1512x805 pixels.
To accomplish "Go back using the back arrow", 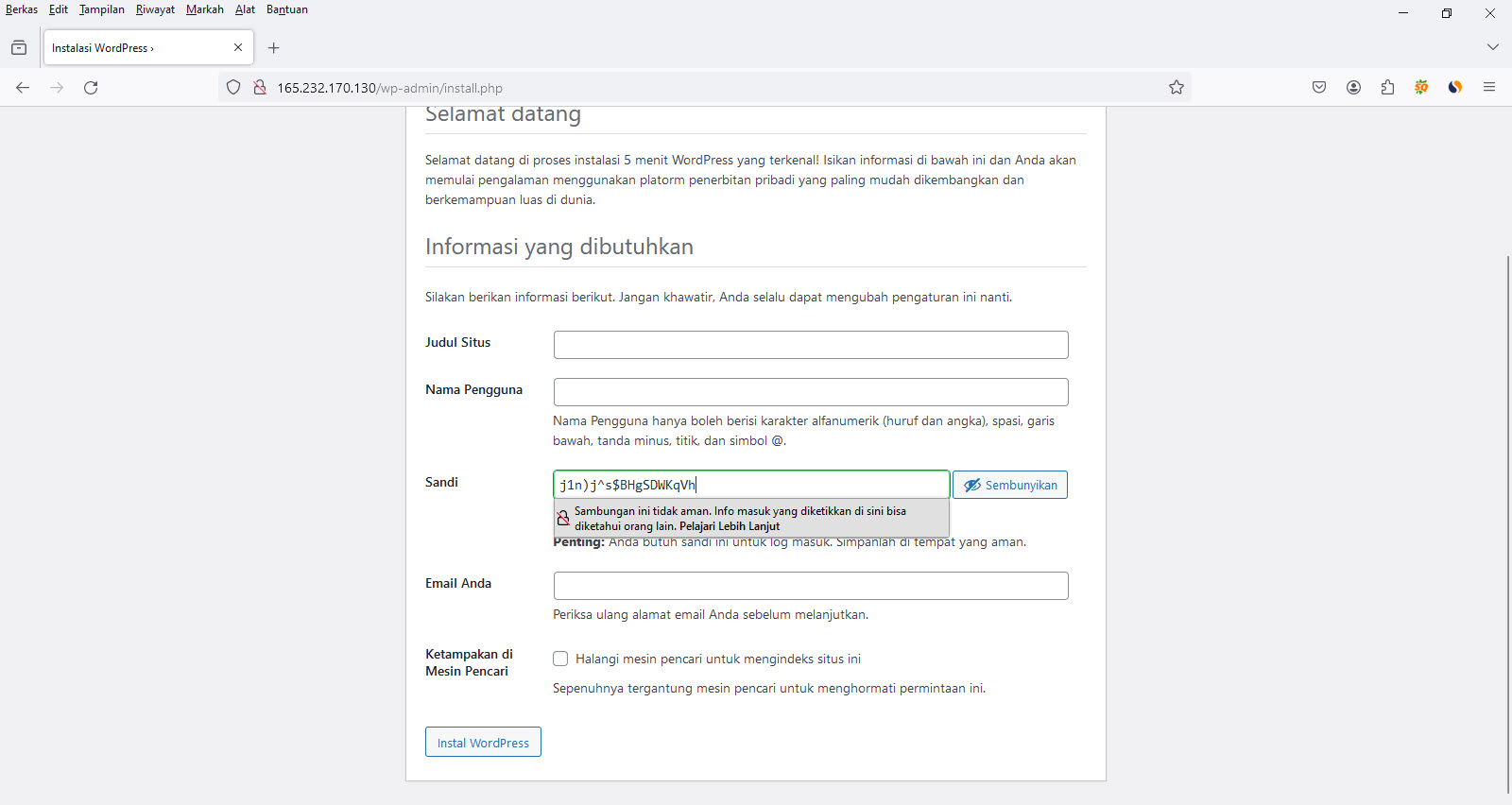I will [x=23, y=88].
